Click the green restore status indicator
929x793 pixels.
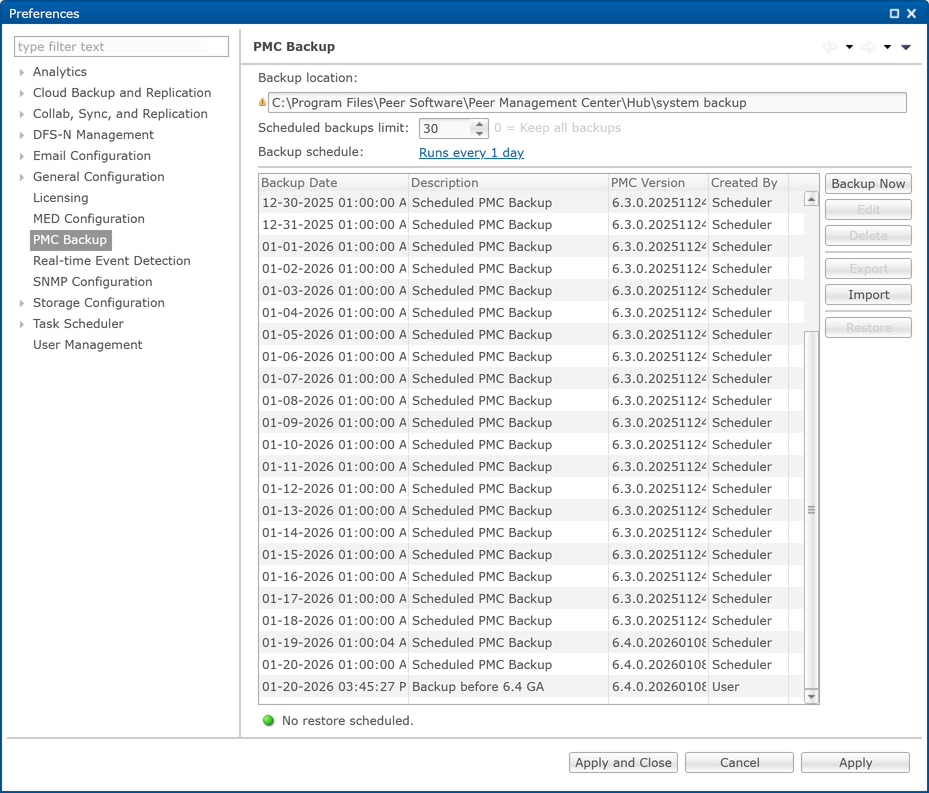268,721
